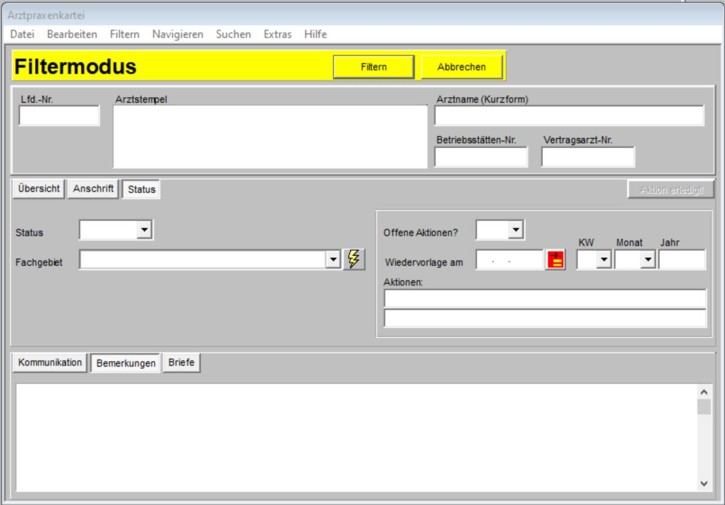The width and height of the screenshot is (725, 505).
Task: Click the Abbrechen button
Action: (x=461, y=67)
